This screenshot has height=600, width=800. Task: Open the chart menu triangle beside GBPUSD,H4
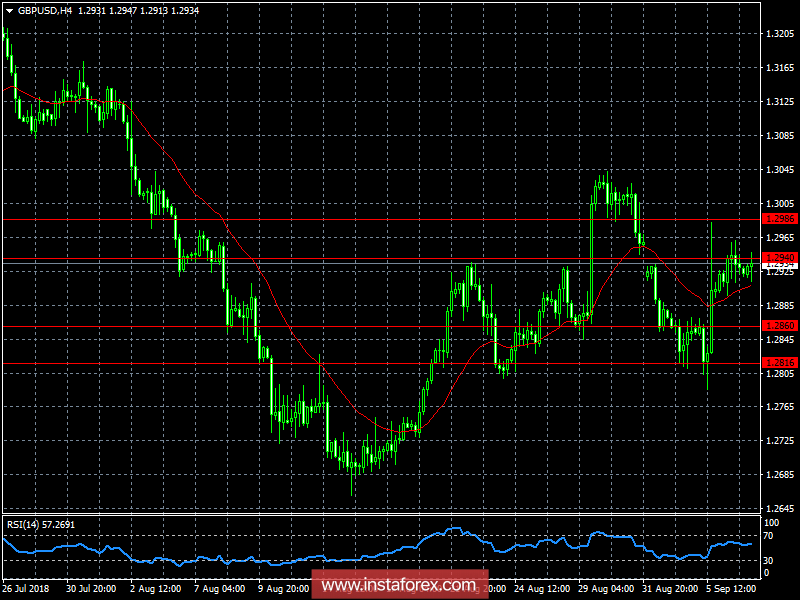point(9,11)
